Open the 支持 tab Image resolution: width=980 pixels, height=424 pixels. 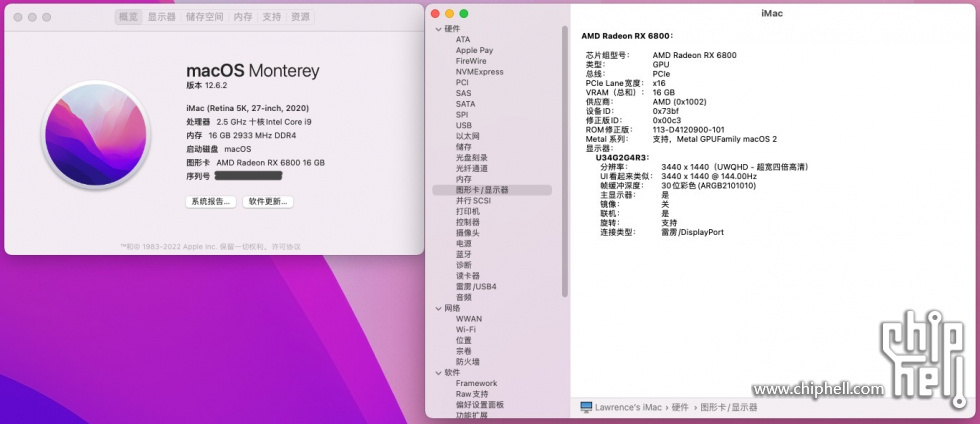point(271,17)
